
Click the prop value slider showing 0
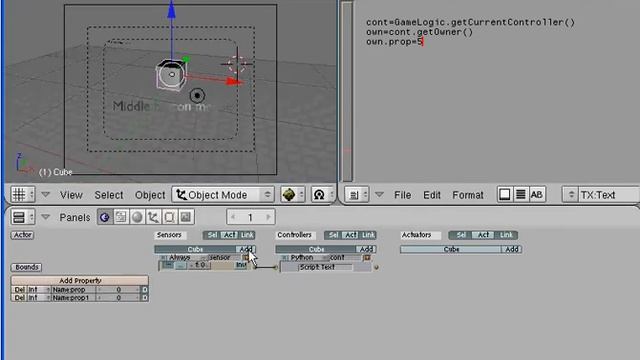(x=118, y=289)
